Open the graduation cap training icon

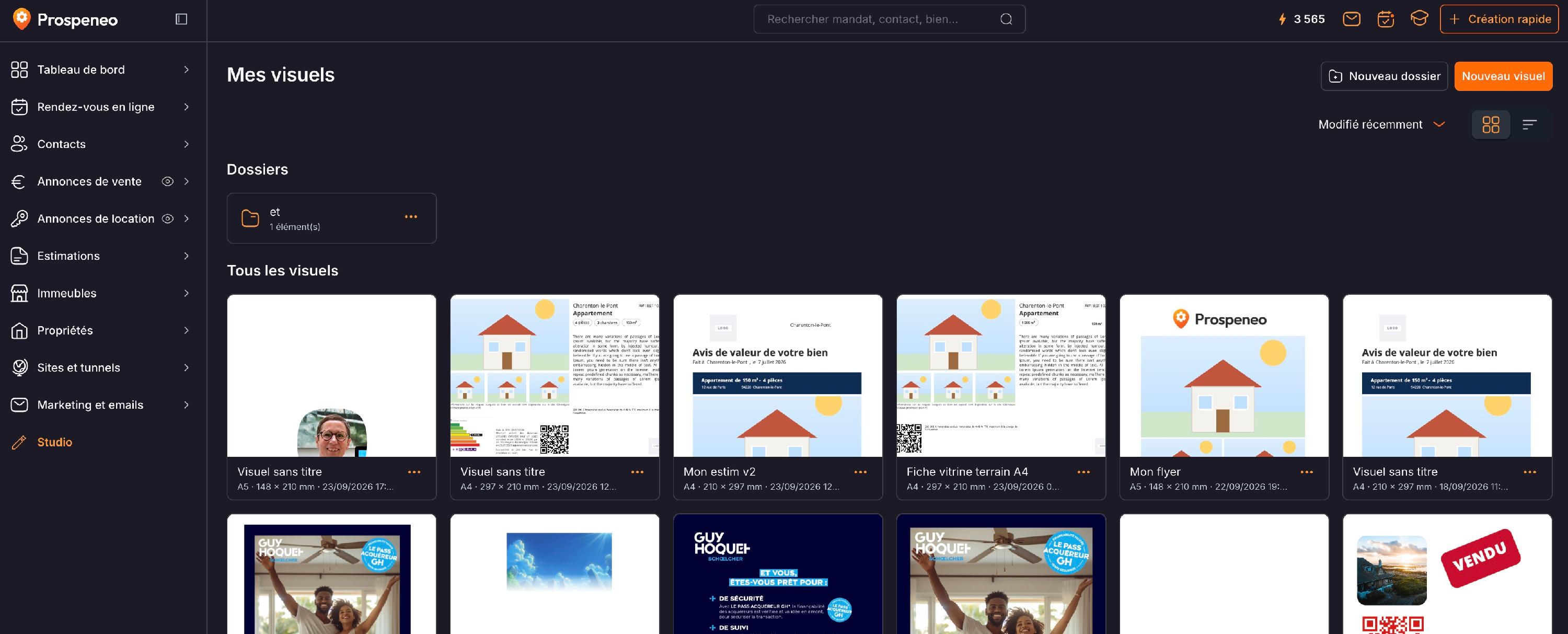click(1419, 19)
